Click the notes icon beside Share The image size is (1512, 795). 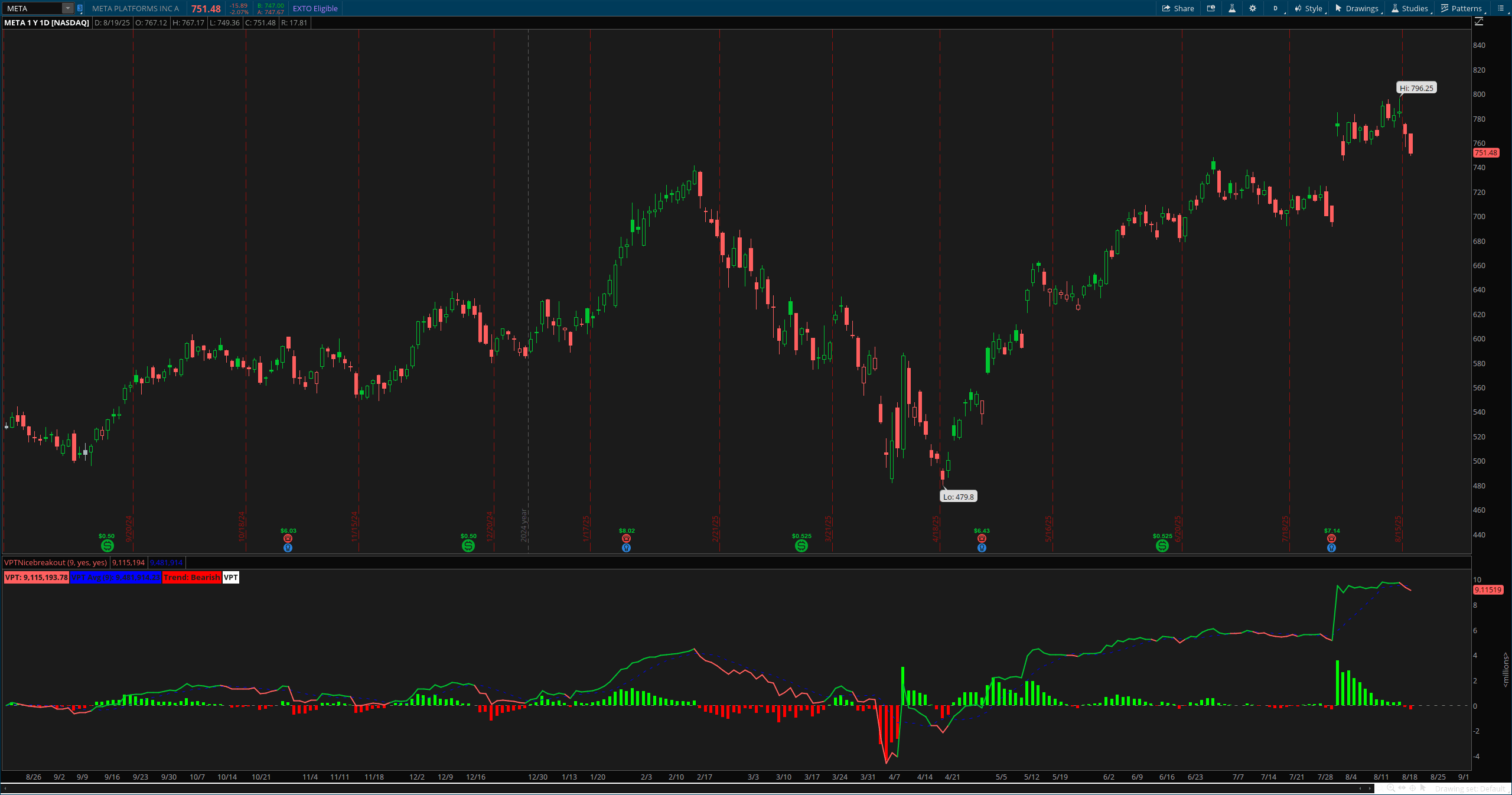click(x=1211, y=8)
